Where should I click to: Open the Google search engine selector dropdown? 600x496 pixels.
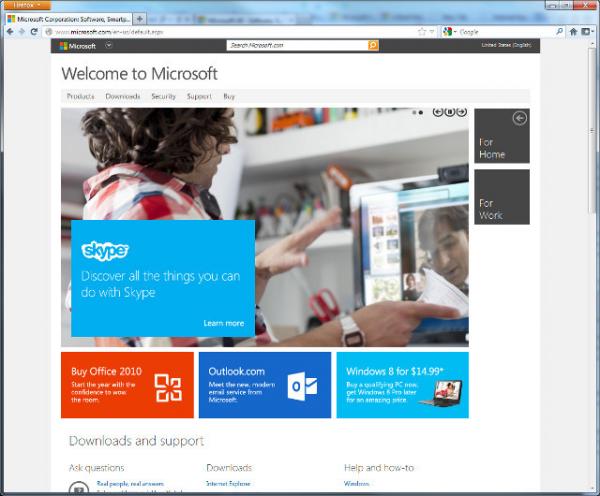point(450,32)
